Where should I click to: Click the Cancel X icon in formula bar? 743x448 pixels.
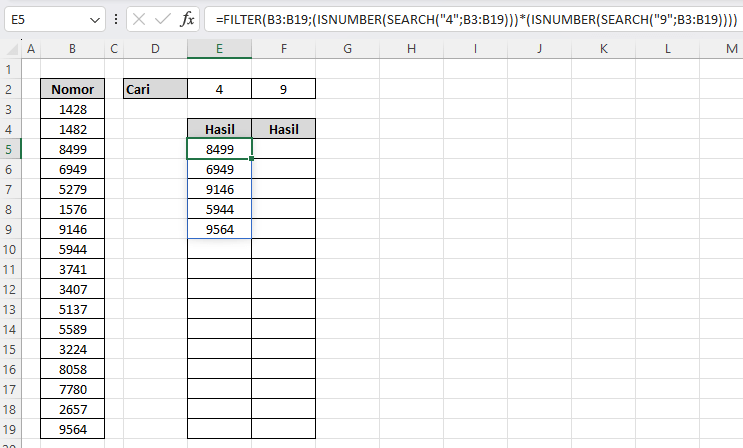[x=138, y=19]
